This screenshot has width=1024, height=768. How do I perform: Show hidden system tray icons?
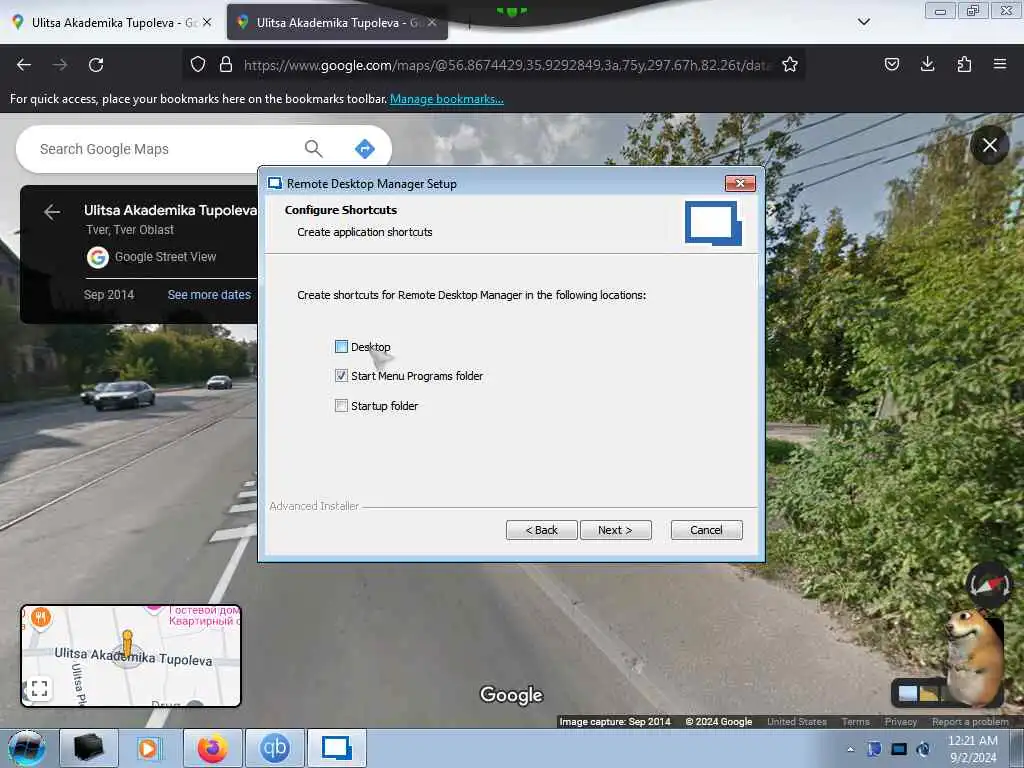(850, 750)
